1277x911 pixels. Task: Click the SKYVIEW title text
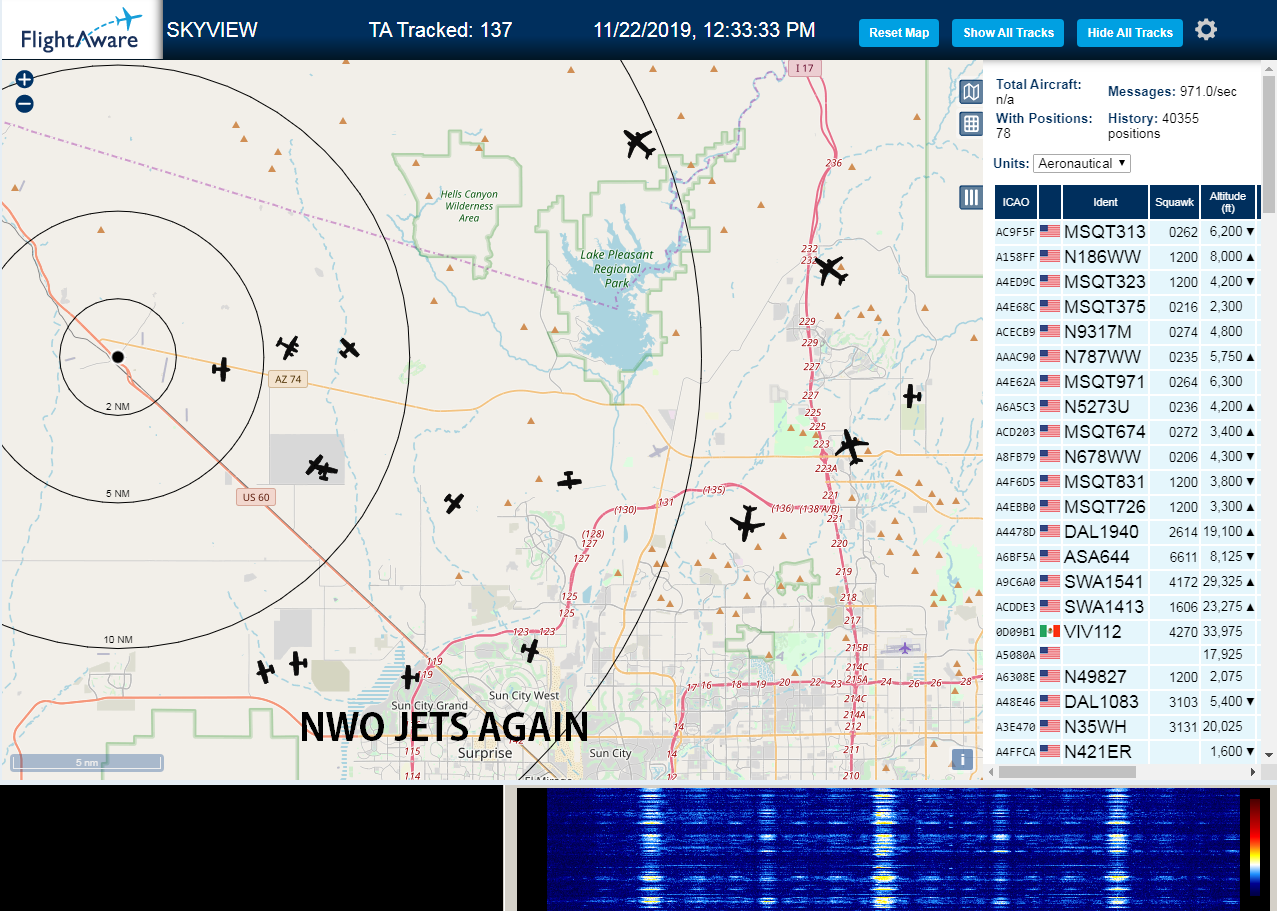pos(212,30)
